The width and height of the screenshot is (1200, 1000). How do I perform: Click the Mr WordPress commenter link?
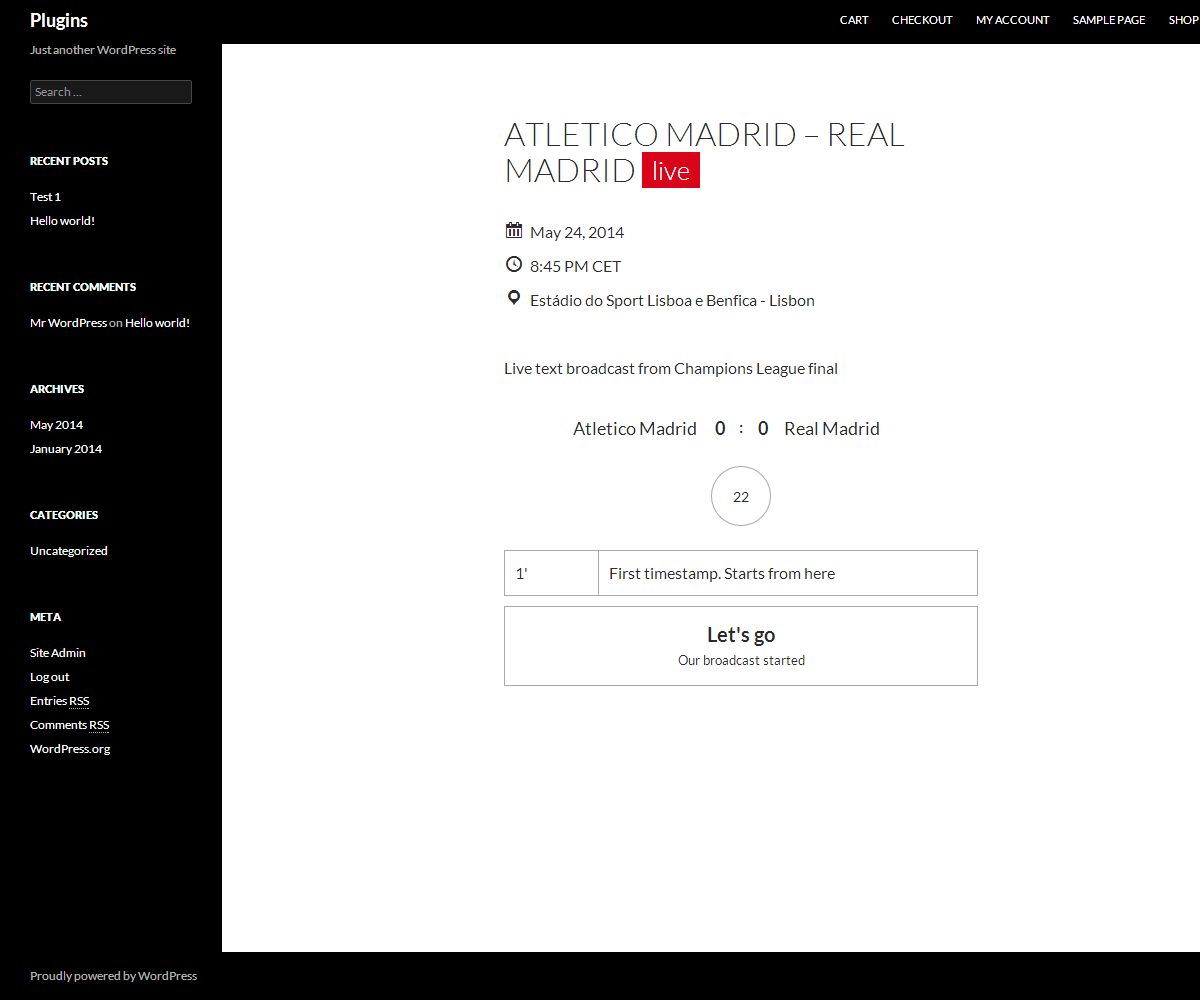[68, 323]
